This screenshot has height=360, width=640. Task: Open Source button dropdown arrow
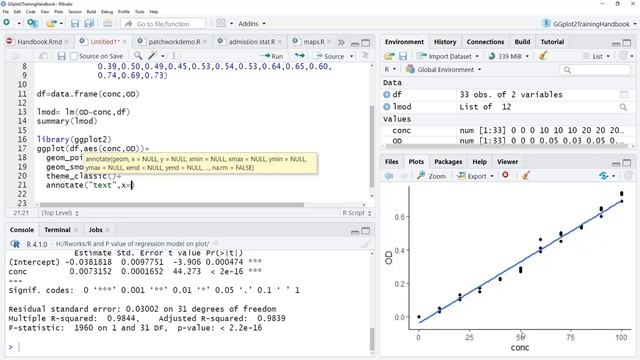coord(351,56)
